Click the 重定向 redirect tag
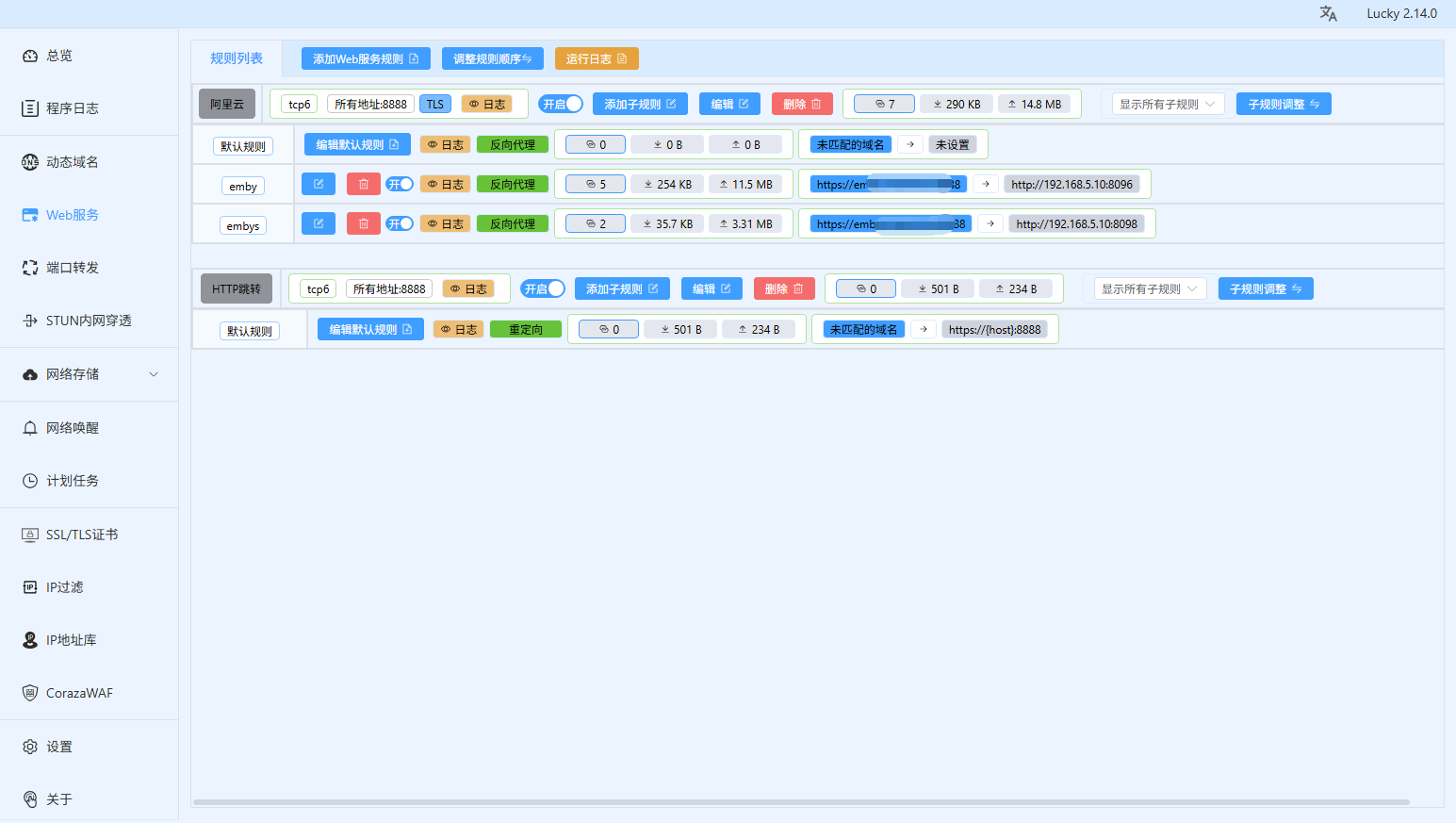The width and height of the screenshot is (1456, 823). pyautogui.click(x=526, y=329)
